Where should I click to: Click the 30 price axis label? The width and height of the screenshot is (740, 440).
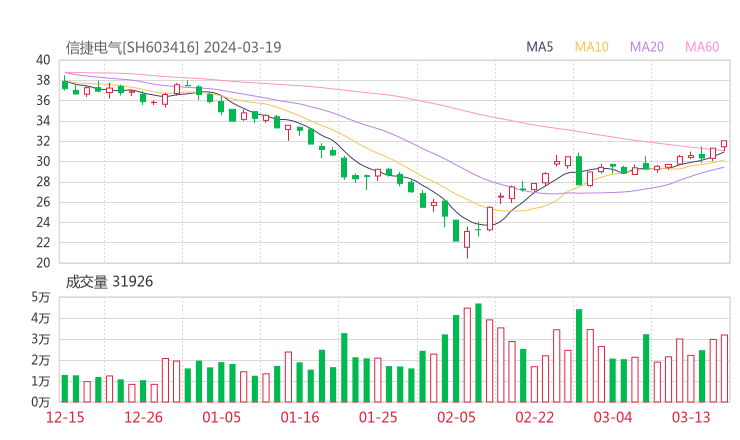coord(43,161)
